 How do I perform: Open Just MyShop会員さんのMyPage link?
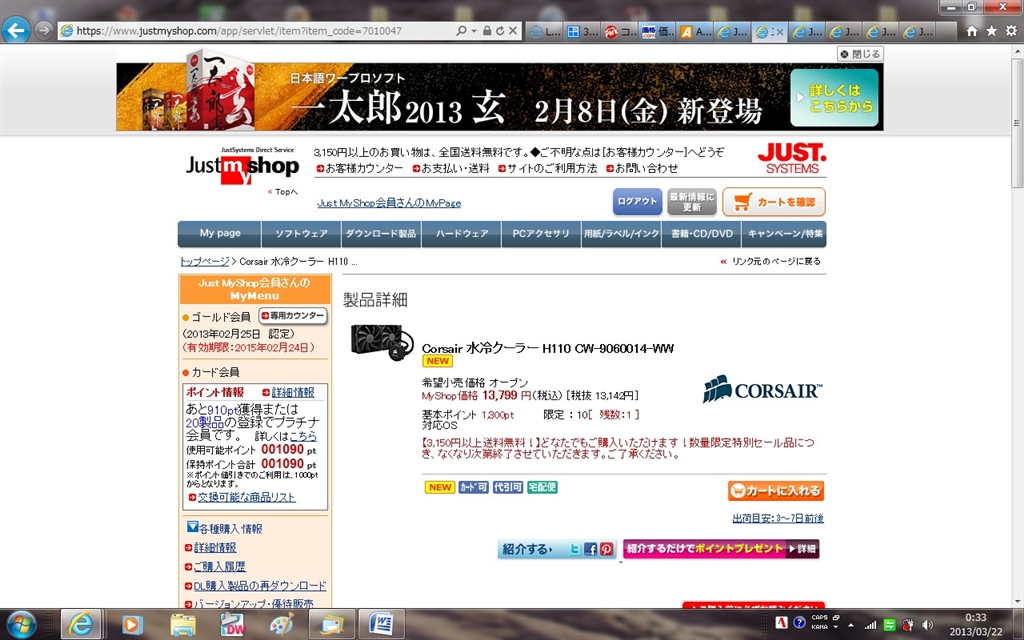[x=389, y=203]
